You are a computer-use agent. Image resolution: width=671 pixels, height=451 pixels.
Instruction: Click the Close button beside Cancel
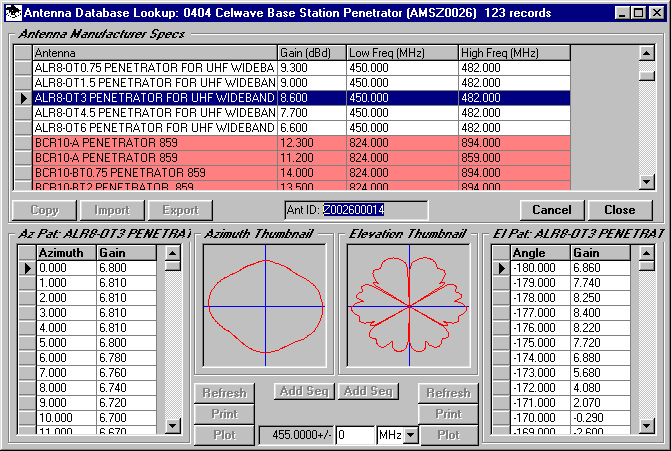(620, 210)
